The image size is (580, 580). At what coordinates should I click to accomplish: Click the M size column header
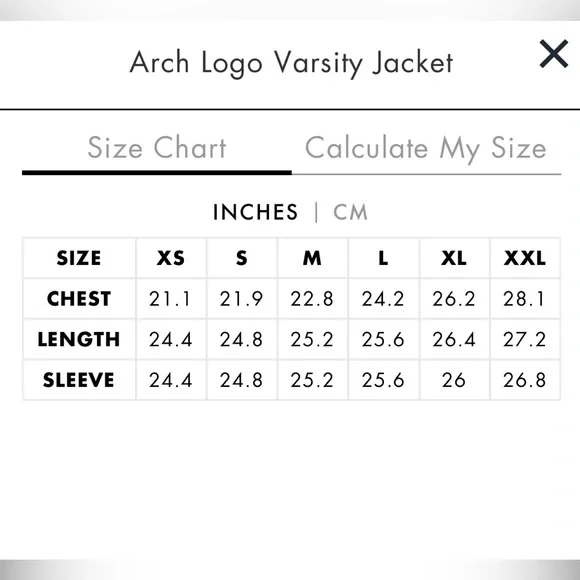312,258
